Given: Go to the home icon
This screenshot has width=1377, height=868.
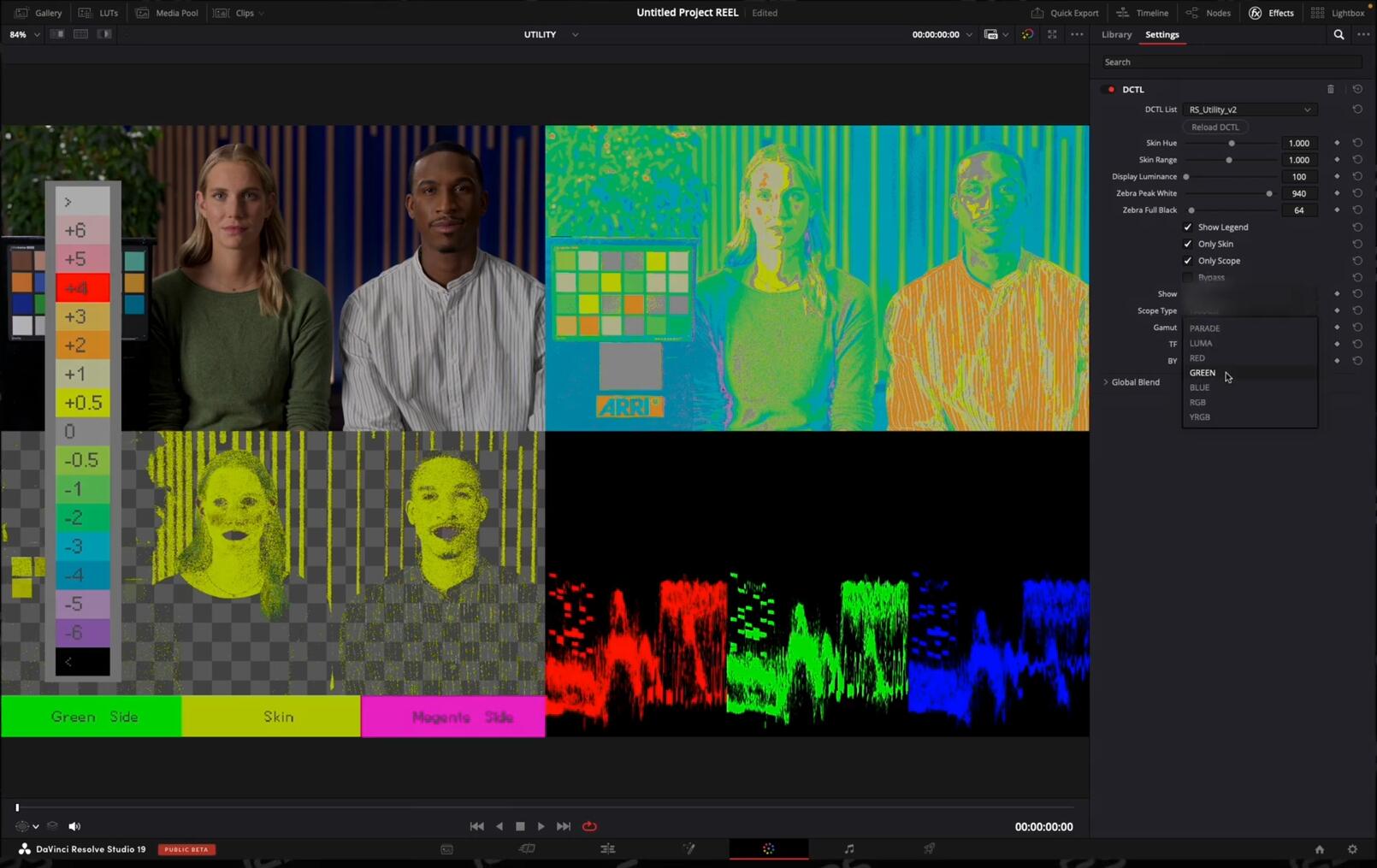Looking at the screenshot, I should (1319, 849).
